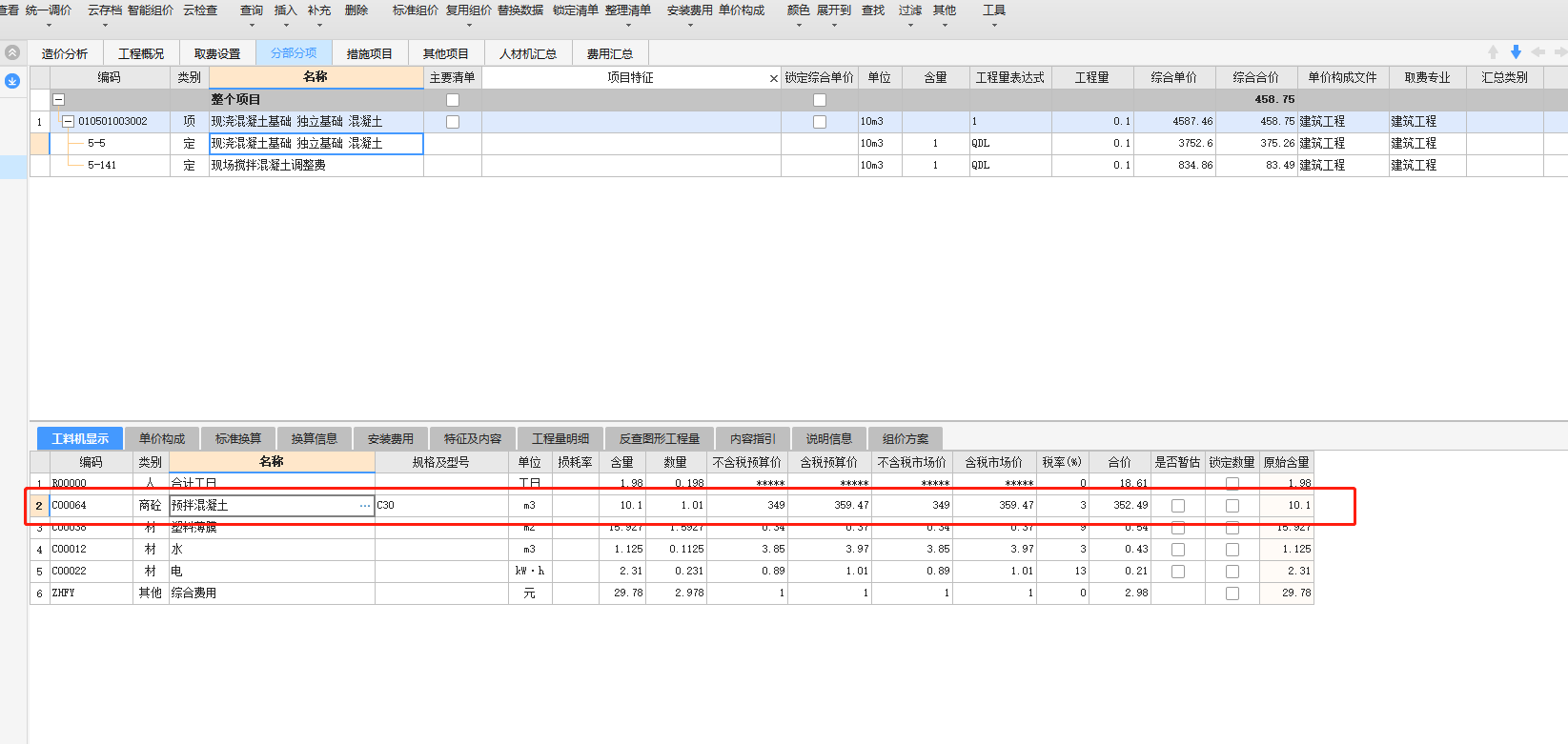Image resolution: width=1568 pixels, height=744 pixels.
Task: Open the 特征及内容 tab
Action: [473, 438]
